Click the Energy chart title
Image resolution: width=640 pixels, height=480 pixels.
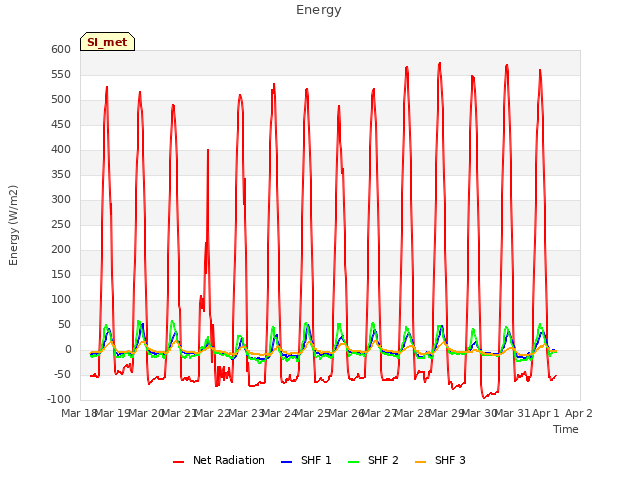(x=319, y=10)
